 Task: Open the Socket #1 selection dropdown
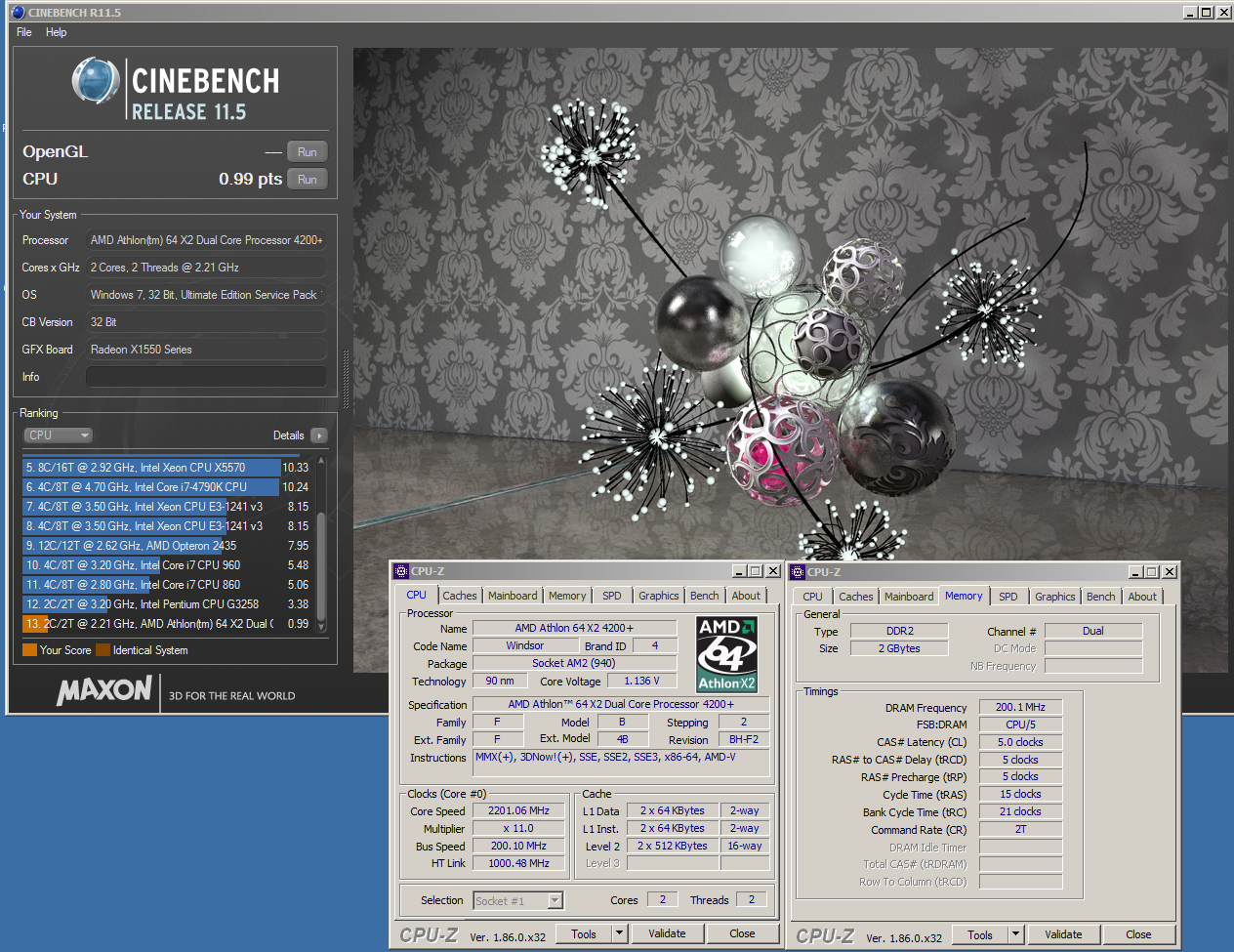coord(518,901)
